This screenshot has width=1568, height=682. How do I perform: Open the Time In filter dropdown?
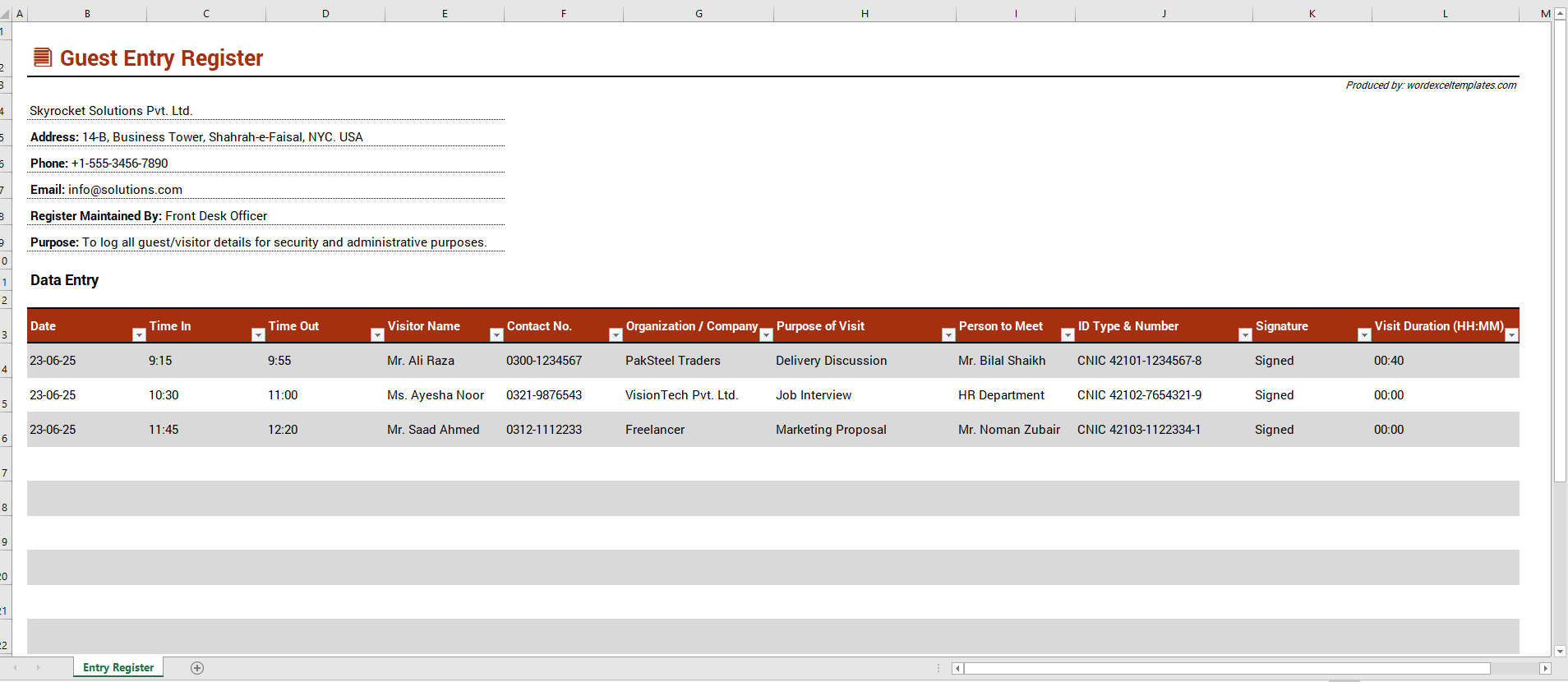coord(258,334)
